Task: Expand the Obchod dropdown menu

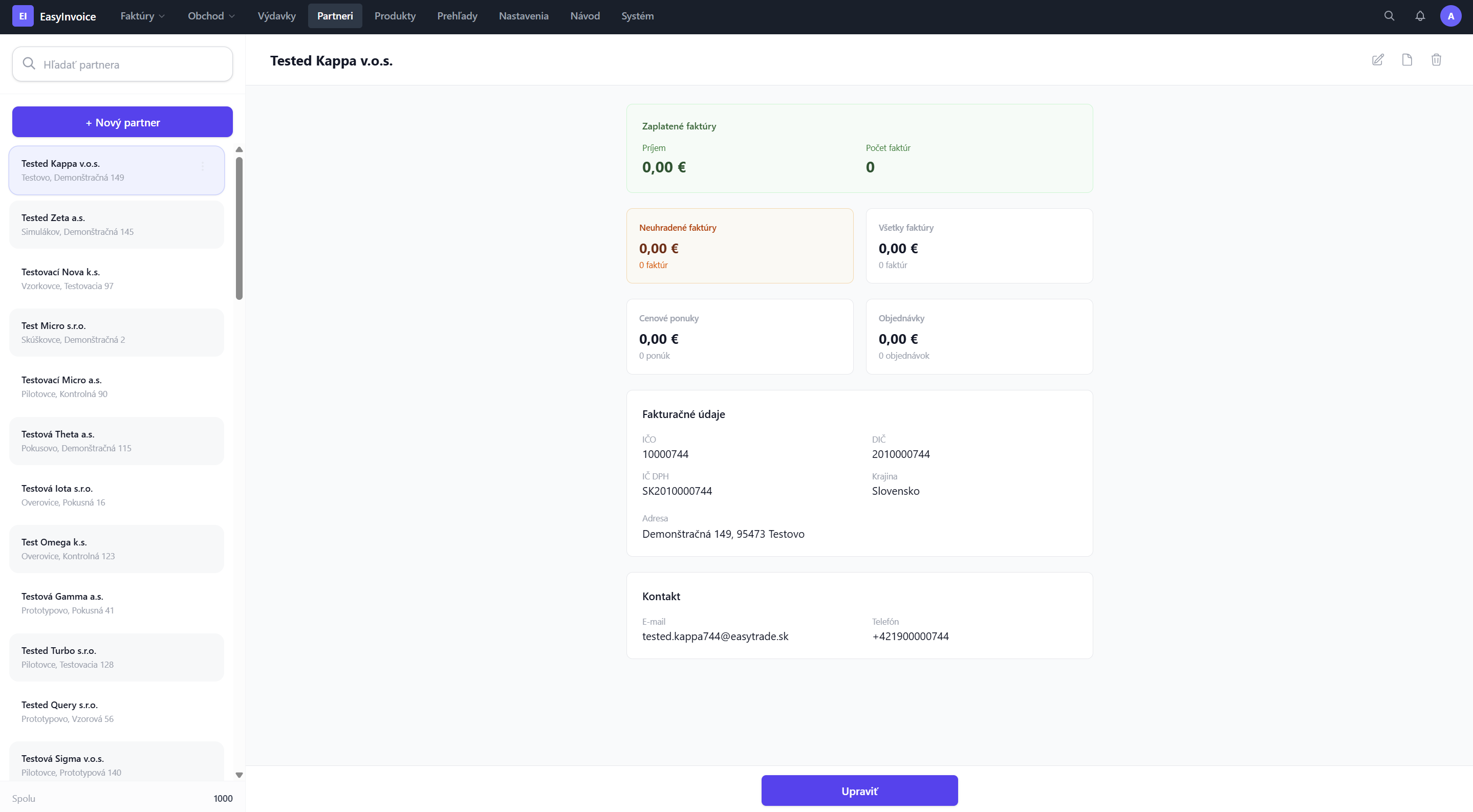Action: 211,16
